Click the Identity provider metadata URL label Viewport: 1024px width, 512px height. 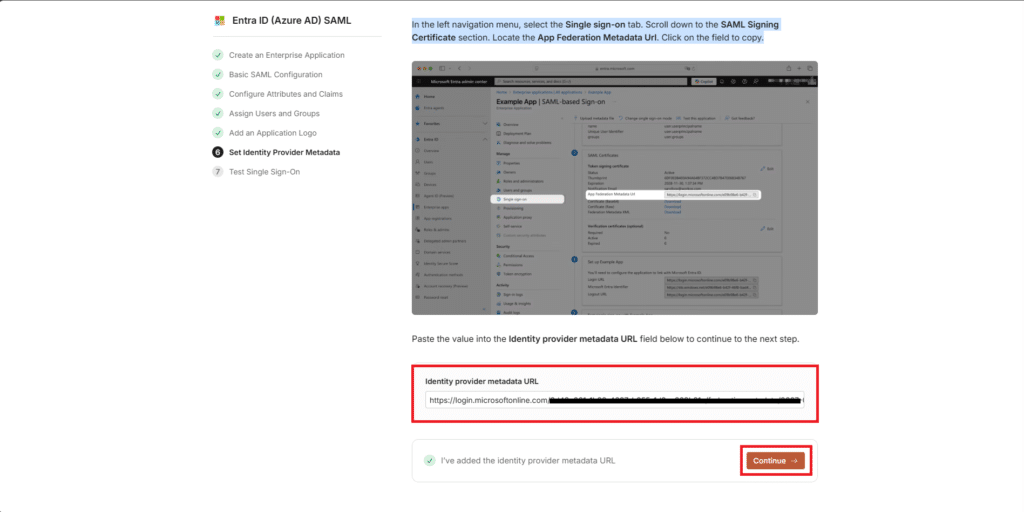tap(482, 381)
